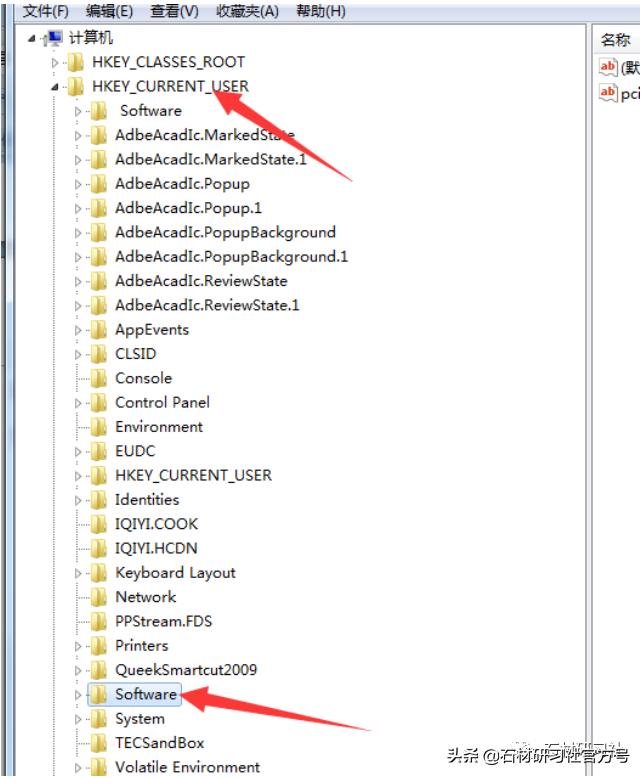Click Console folder icon
The height and width of the screenshot is (778, 644).
click(98, 379)
